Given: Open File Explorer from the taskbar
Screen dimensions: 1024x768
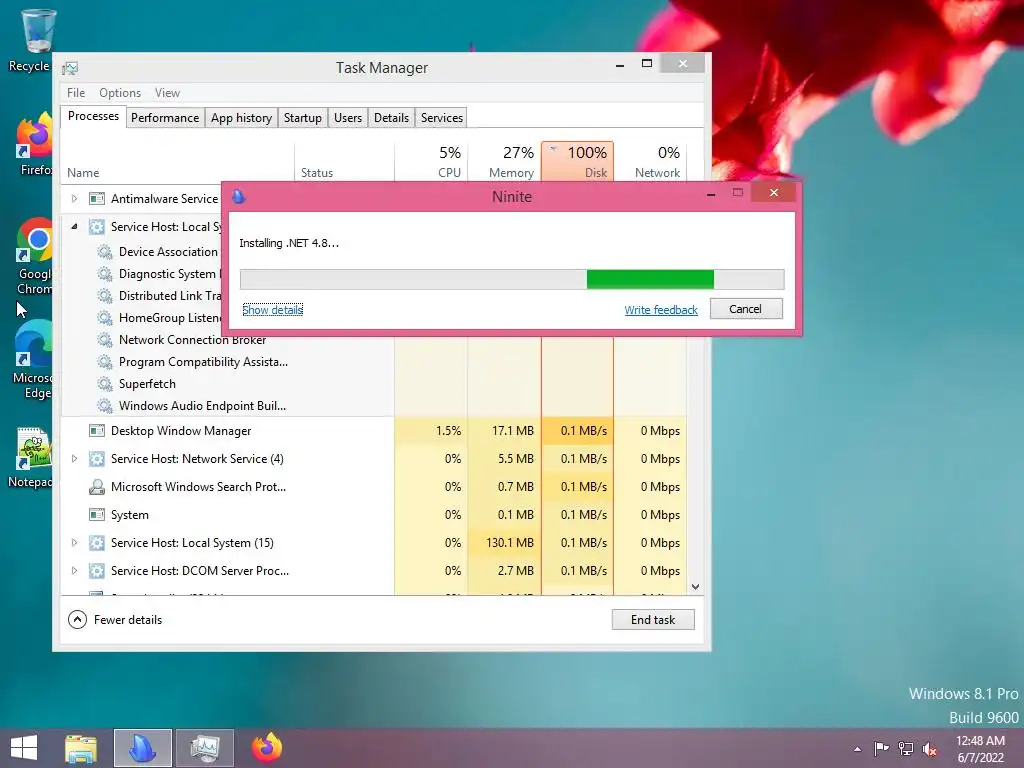Looking at the screenshot, I should tap(81, 748).
